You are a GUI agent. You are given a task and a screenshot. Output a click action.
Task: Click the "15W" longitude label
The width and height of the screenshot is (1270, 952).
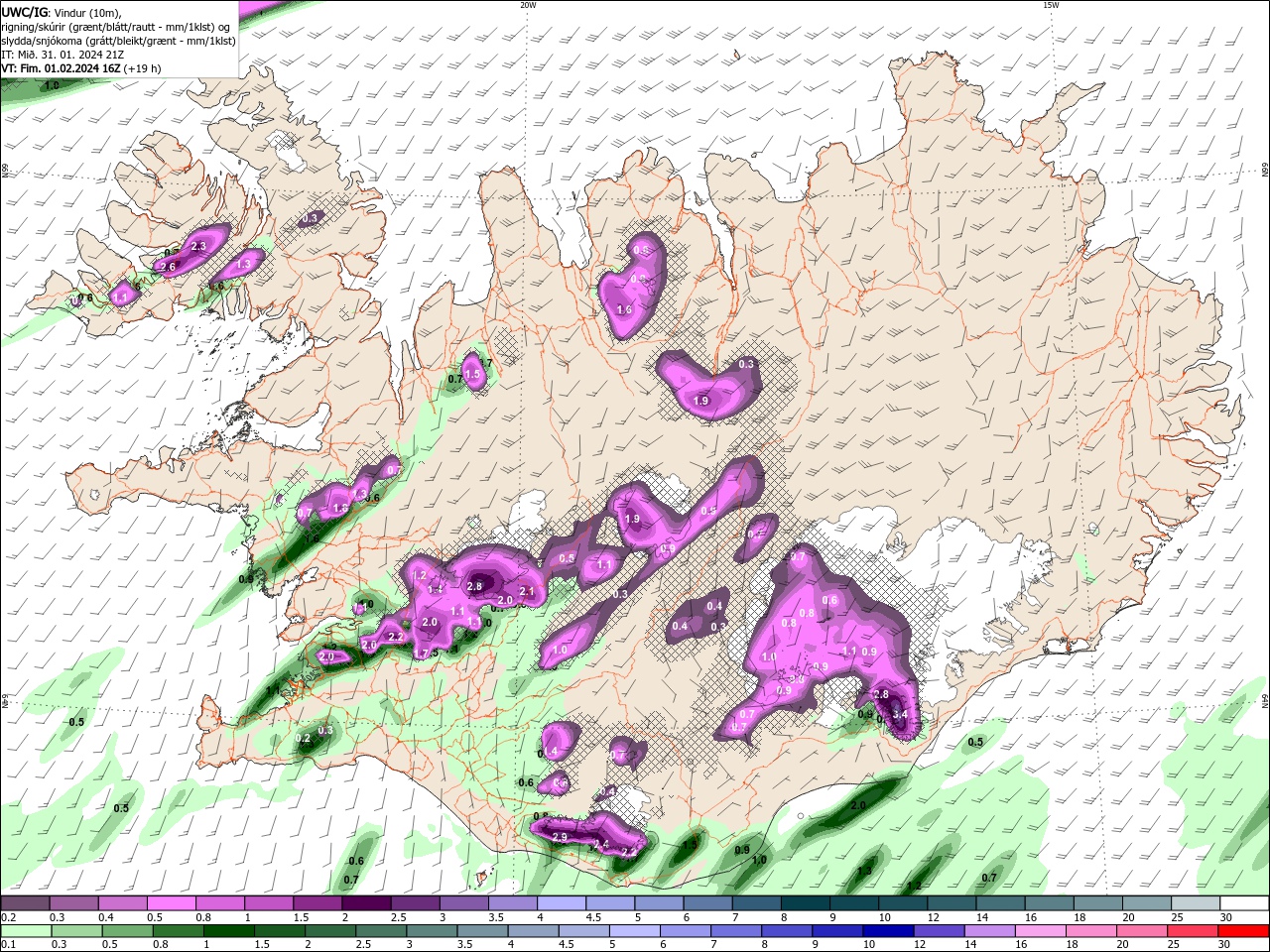pos(1051,5)
